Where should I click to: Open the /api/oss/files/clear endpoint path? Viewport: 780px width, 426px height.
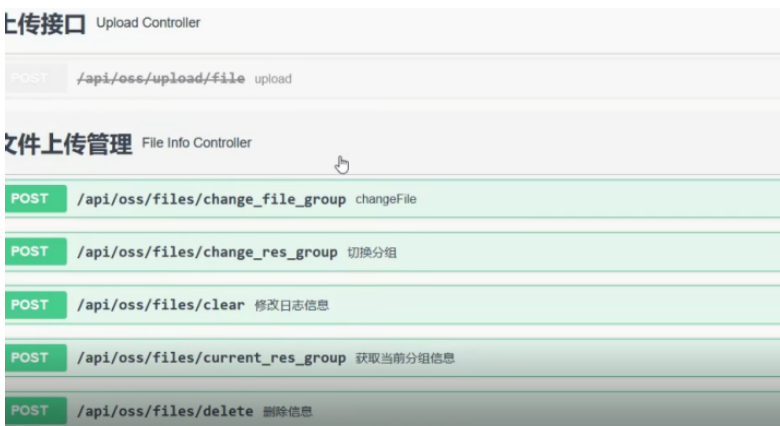pos(160,305)
